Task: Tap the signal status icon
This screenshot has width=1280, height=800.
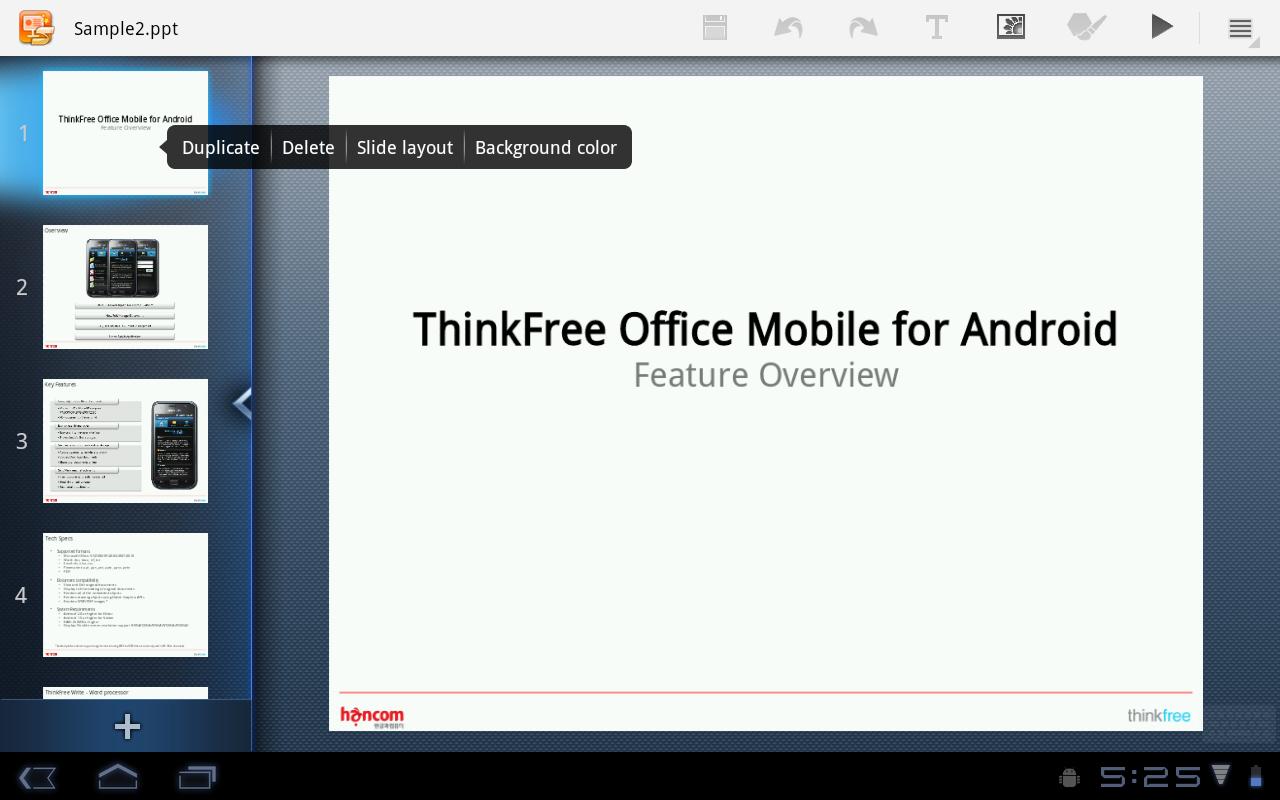Action: point(1221,775)
